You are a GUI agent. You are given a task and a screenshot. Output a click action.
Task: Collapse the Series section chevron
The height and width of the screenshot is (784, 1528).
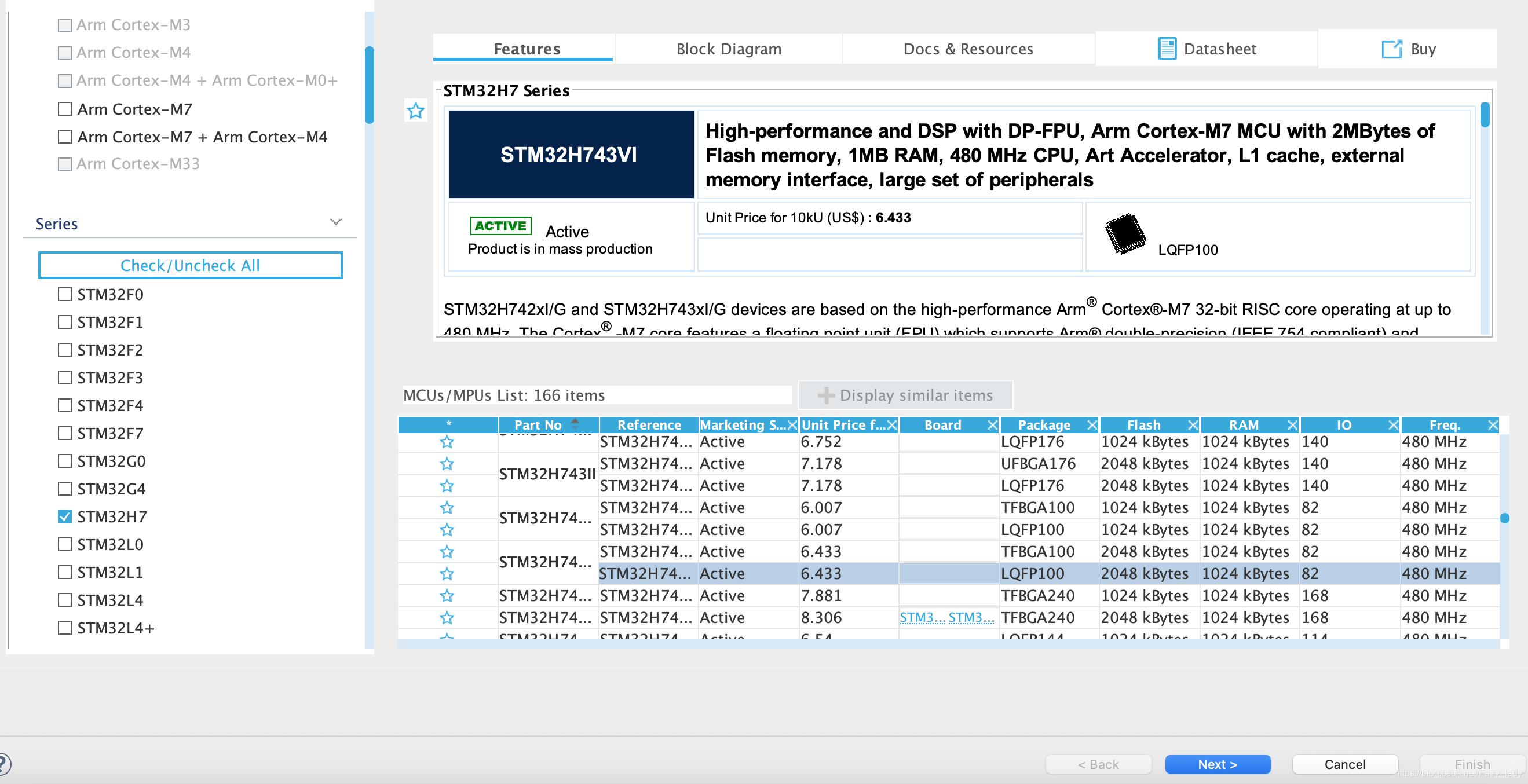[336, 222]
